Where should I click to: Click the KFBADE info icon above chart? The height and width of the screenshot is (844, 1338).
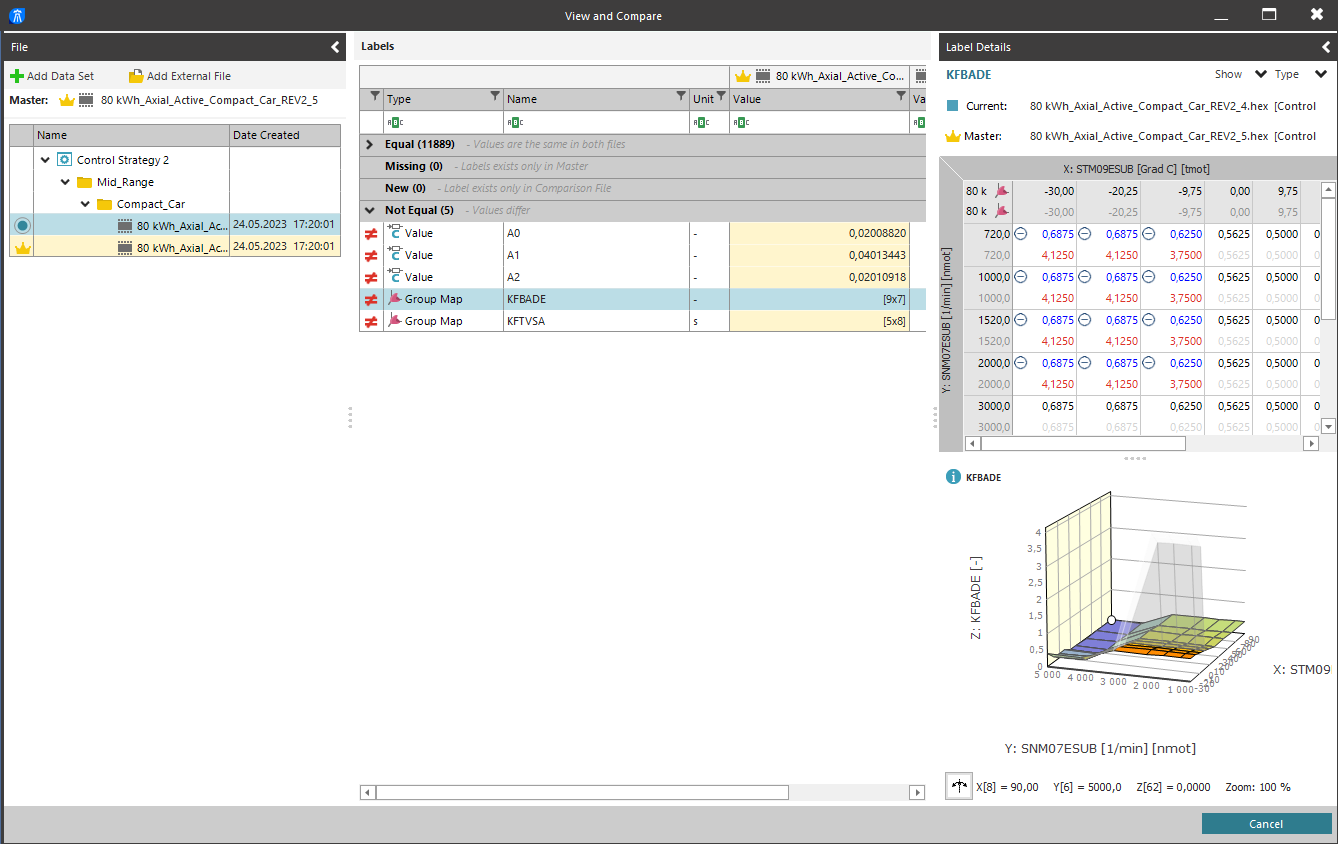pyautogui.click(x=953, y=477)
